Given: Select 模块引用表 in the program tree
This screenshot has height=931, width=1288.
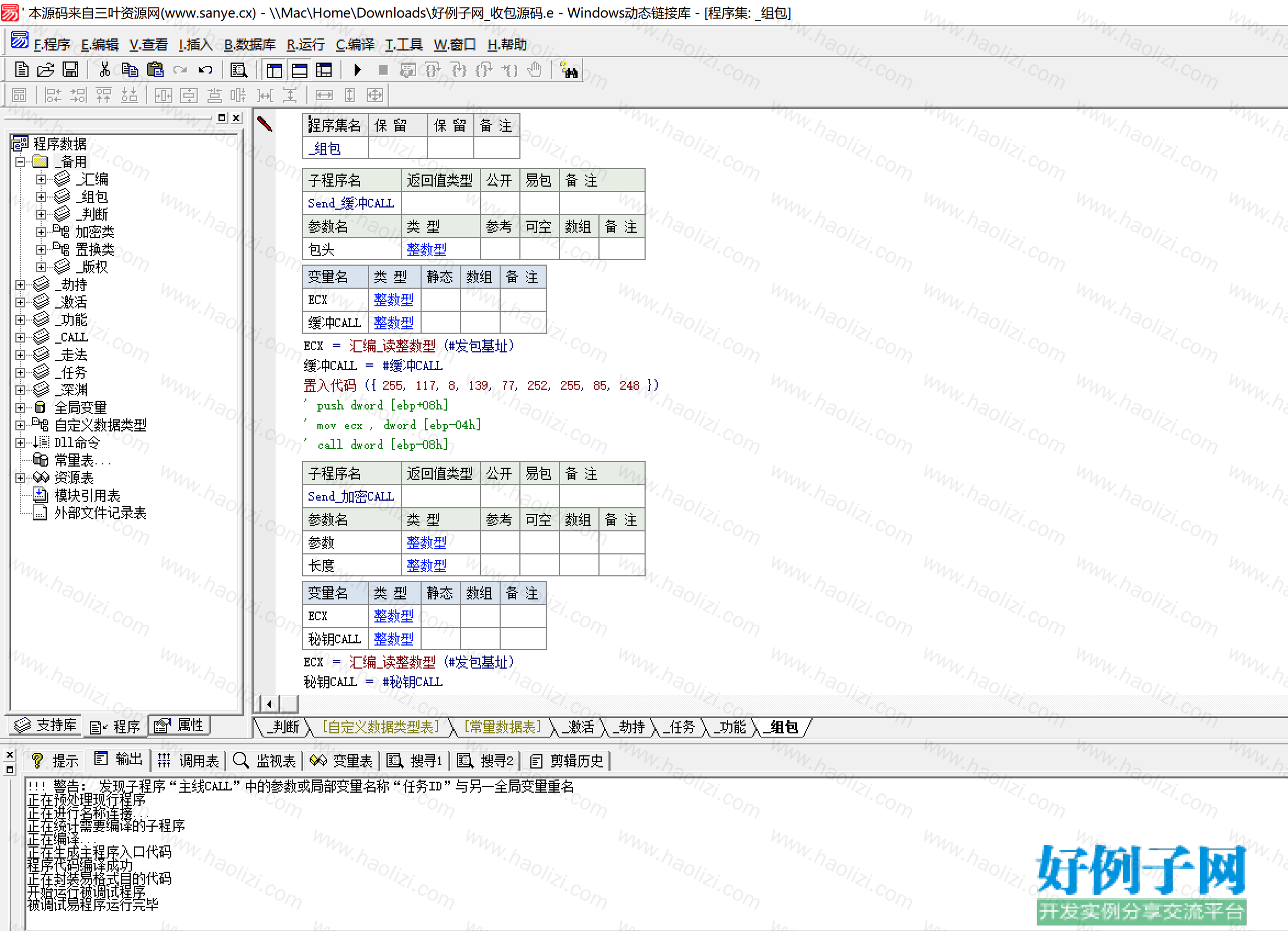Looking at the screenshot, I should pyautogui.click(x=87, y=496).
